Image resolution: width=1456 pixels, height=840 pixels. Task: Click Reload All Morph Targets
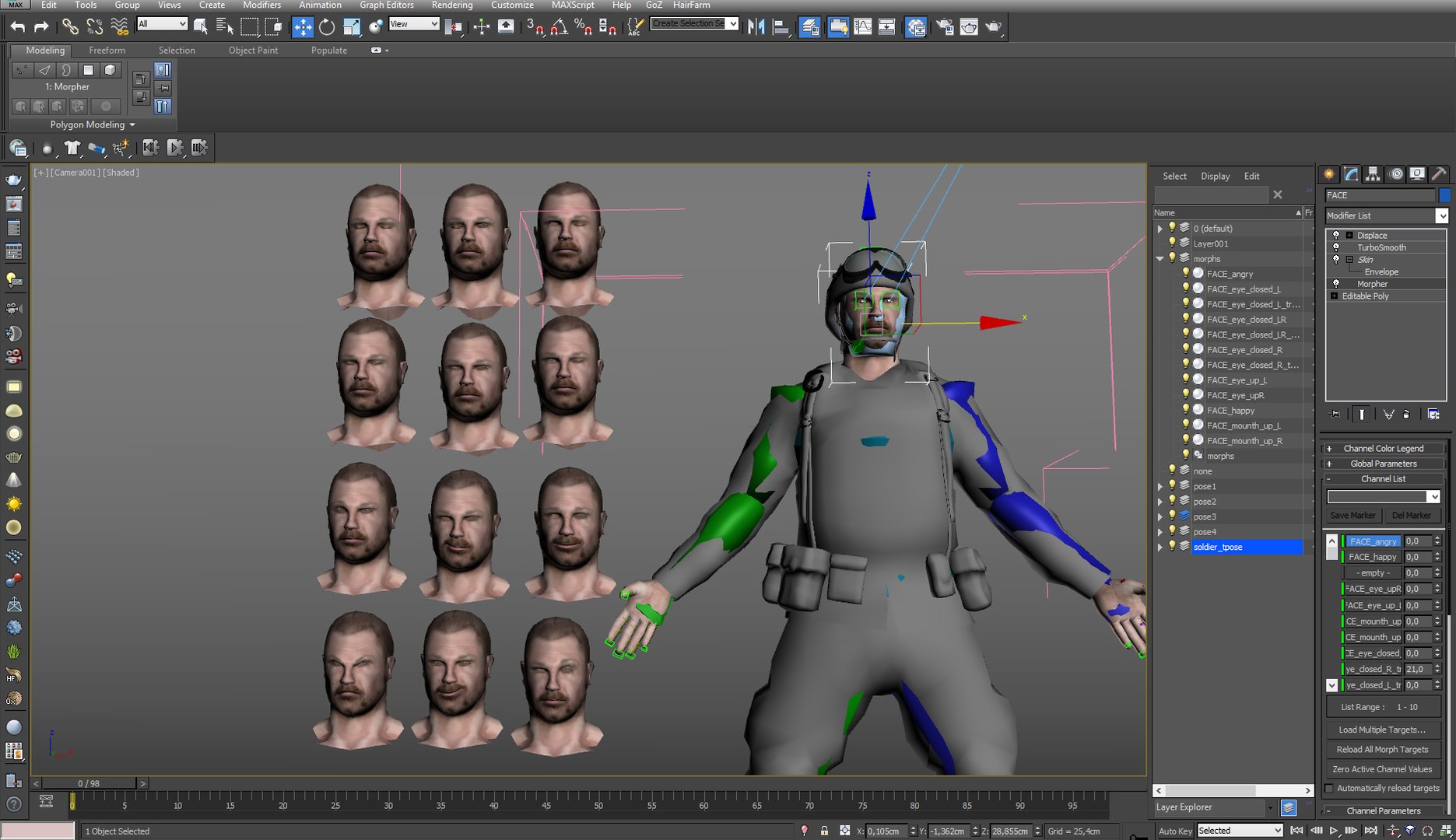[x=1382, y=749]
